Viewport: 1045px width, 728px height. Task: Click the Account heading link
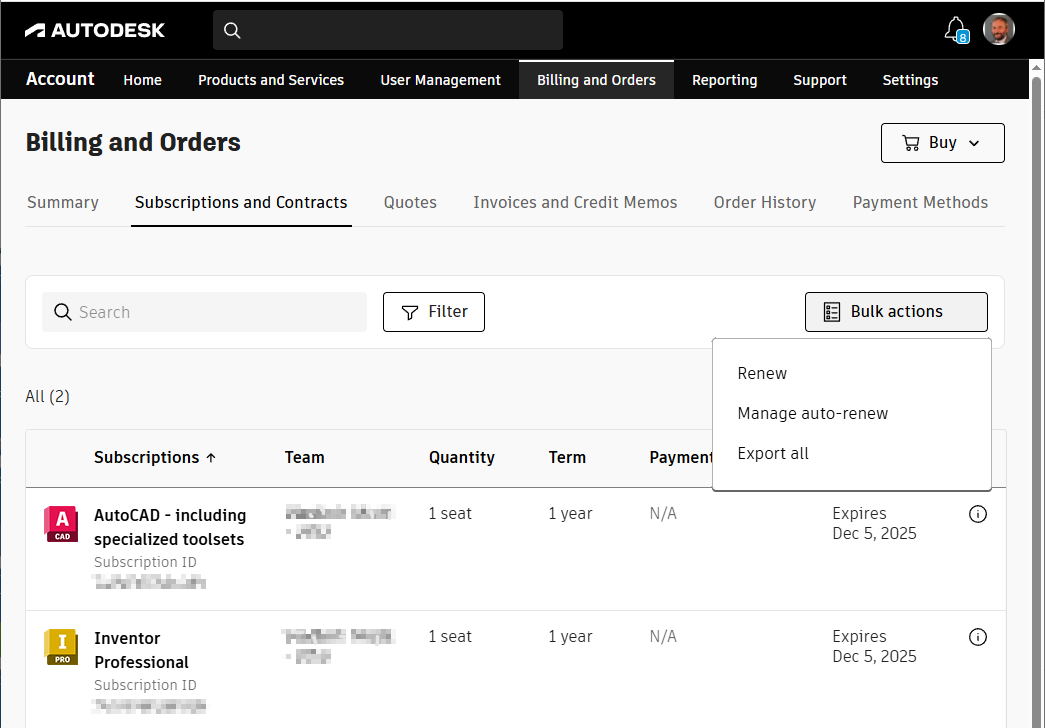[x=60, y=79]
